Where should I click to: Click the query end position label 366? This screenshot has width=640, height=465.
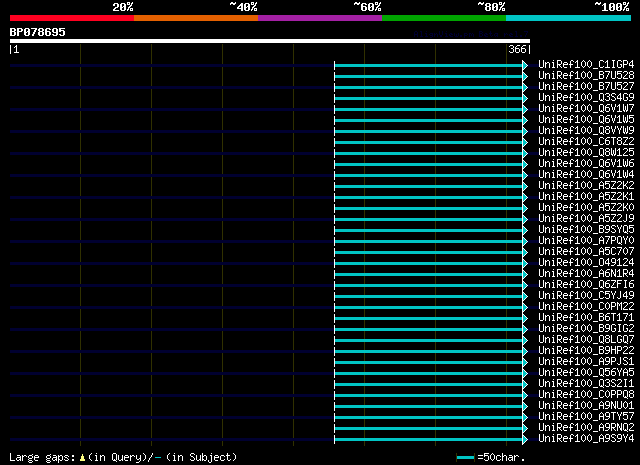pos(517,49)
